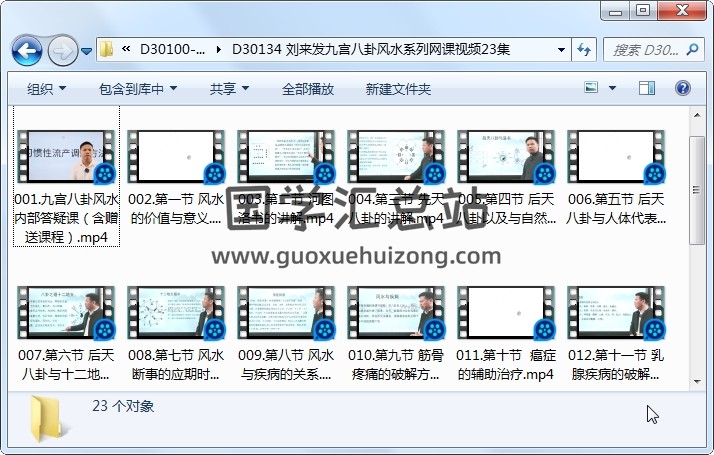
Task: Select the 003.第二节 河图洛书的讲解 video icon
Action: click(286, 156)
